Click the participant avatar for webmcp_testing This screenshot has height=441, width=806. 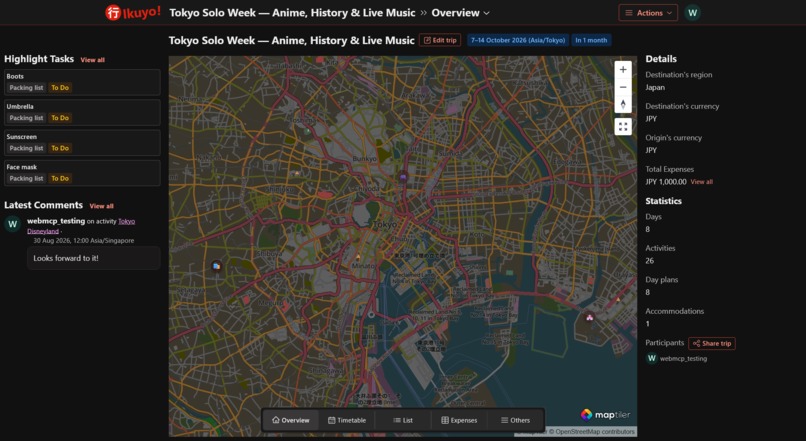point(651,358)
